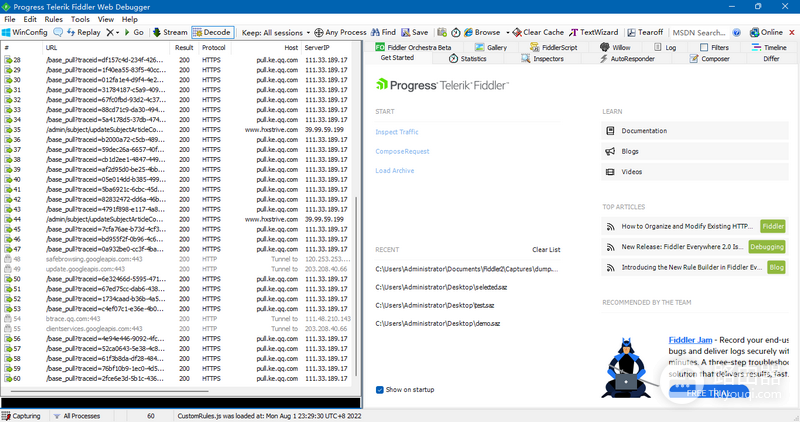800x422 pixels.
Task: Expand the Browse dropdown arrow
Action: click(508, 32)
